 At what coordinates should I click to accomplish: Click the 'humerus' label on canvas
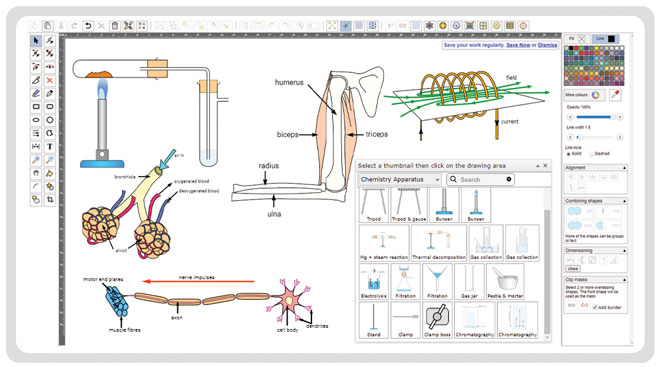coord(289,82)
